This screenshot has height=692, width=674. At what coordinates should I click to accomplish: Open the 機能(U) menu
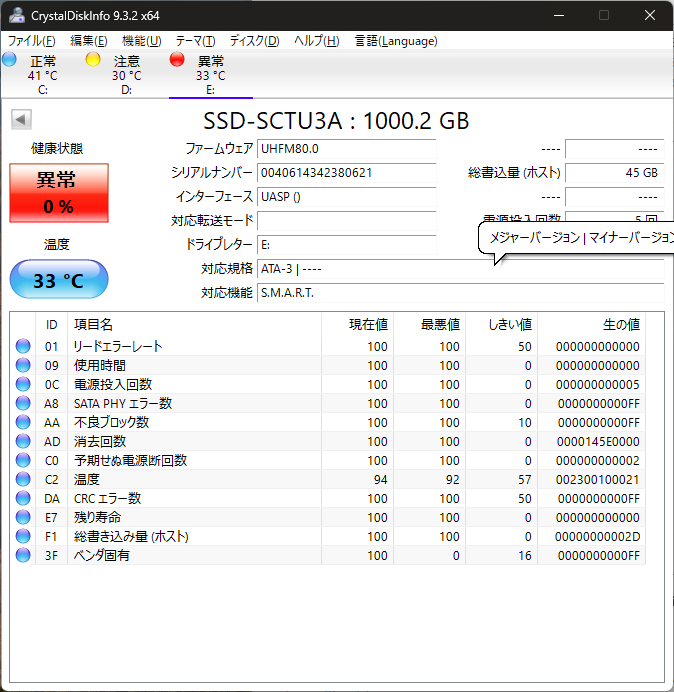142,41
